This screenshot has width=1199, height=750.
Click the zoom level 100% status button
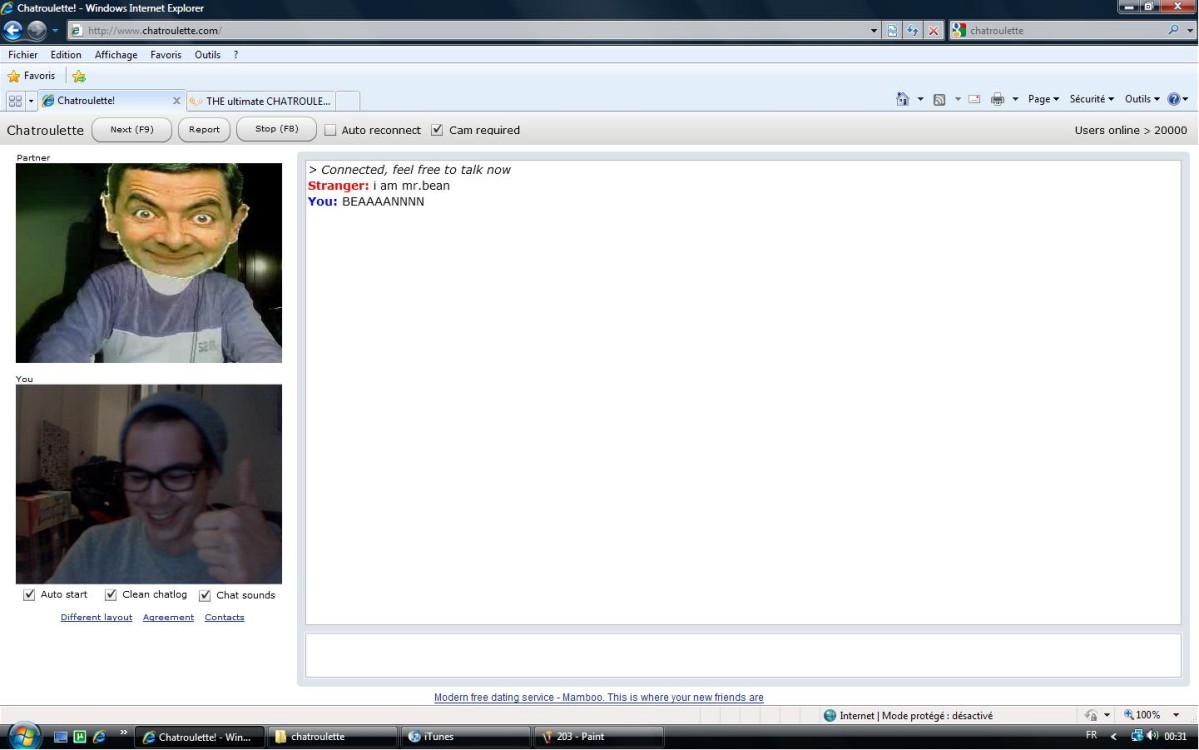click(x=1142, y=715)
